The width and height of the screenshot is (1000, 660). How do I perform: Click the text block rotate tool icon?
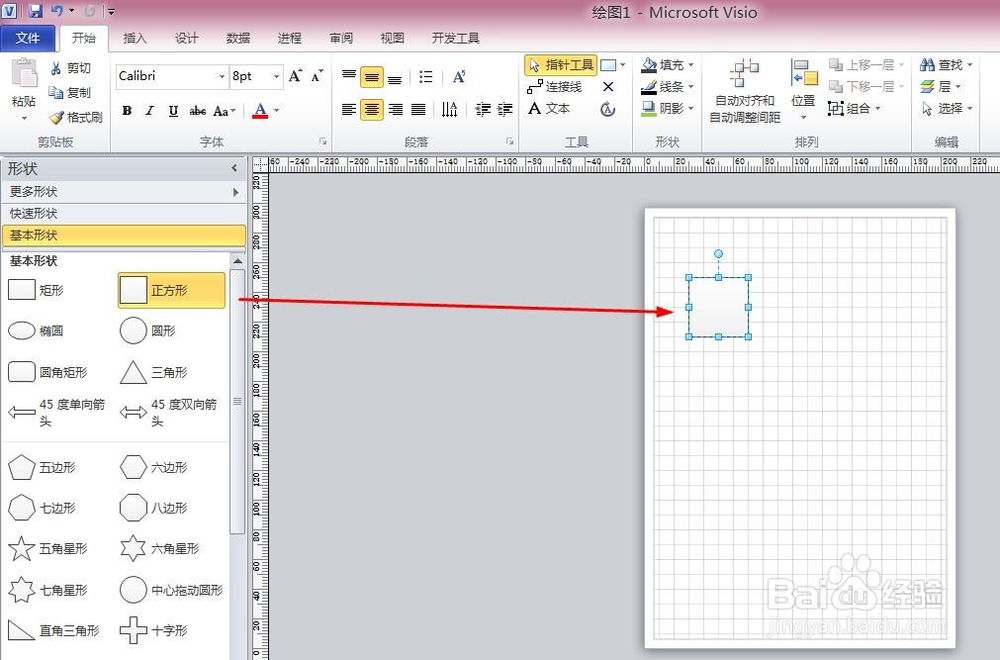point(608,109)
